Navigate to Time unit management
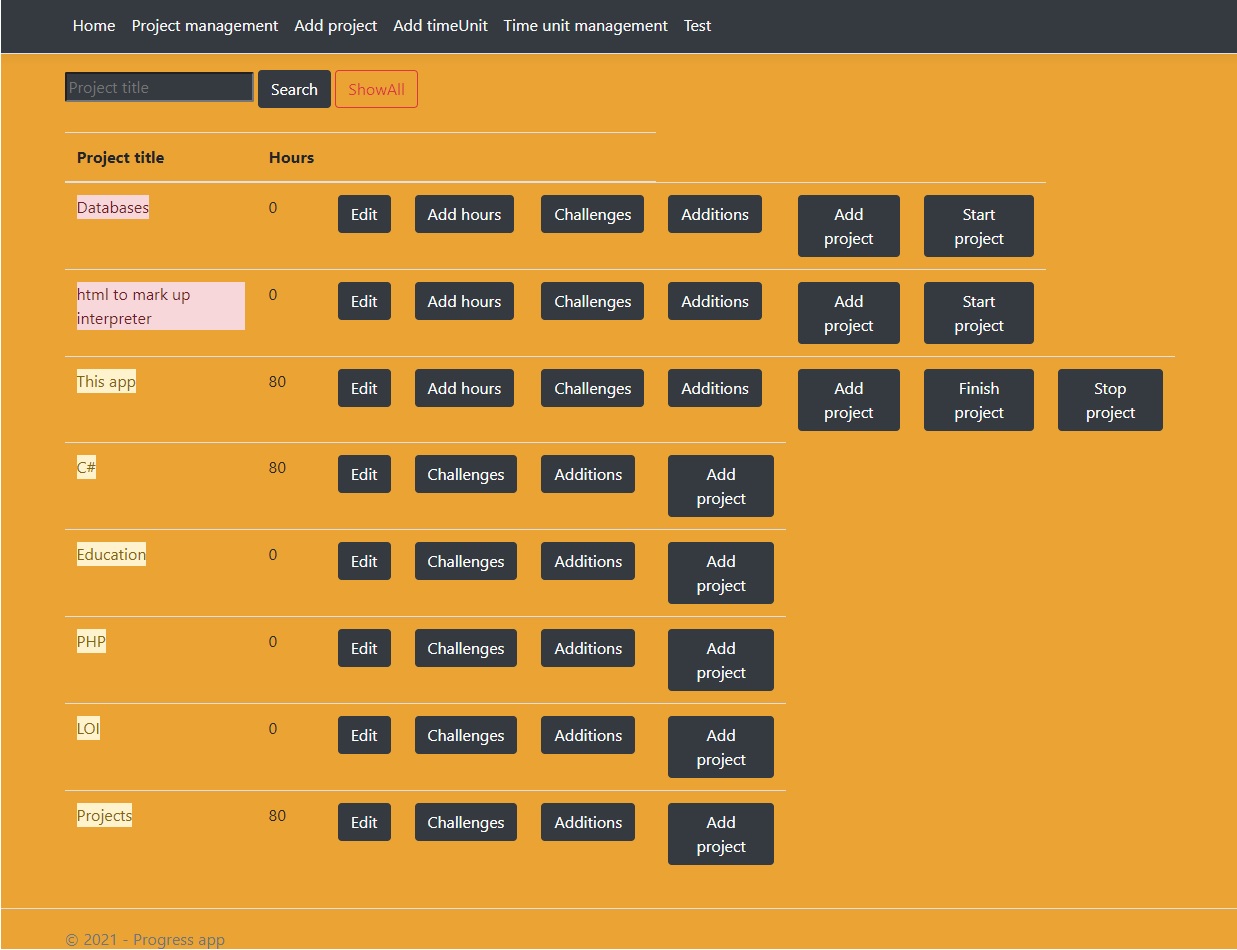 pos(585,26)
